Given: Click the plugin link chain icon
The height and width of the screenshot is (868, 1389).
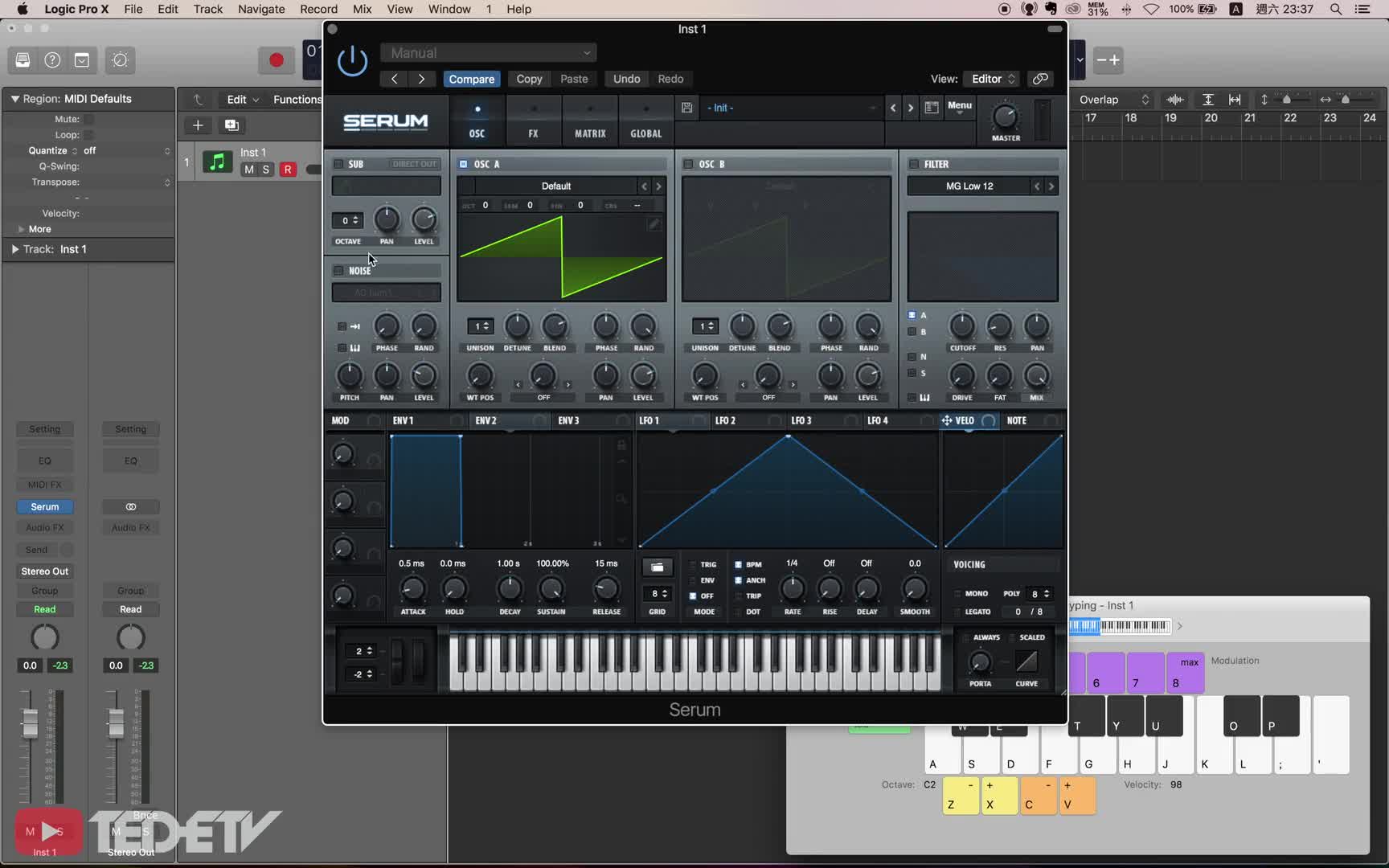Looking at the screenshot, I should [x=1040, y=79].
